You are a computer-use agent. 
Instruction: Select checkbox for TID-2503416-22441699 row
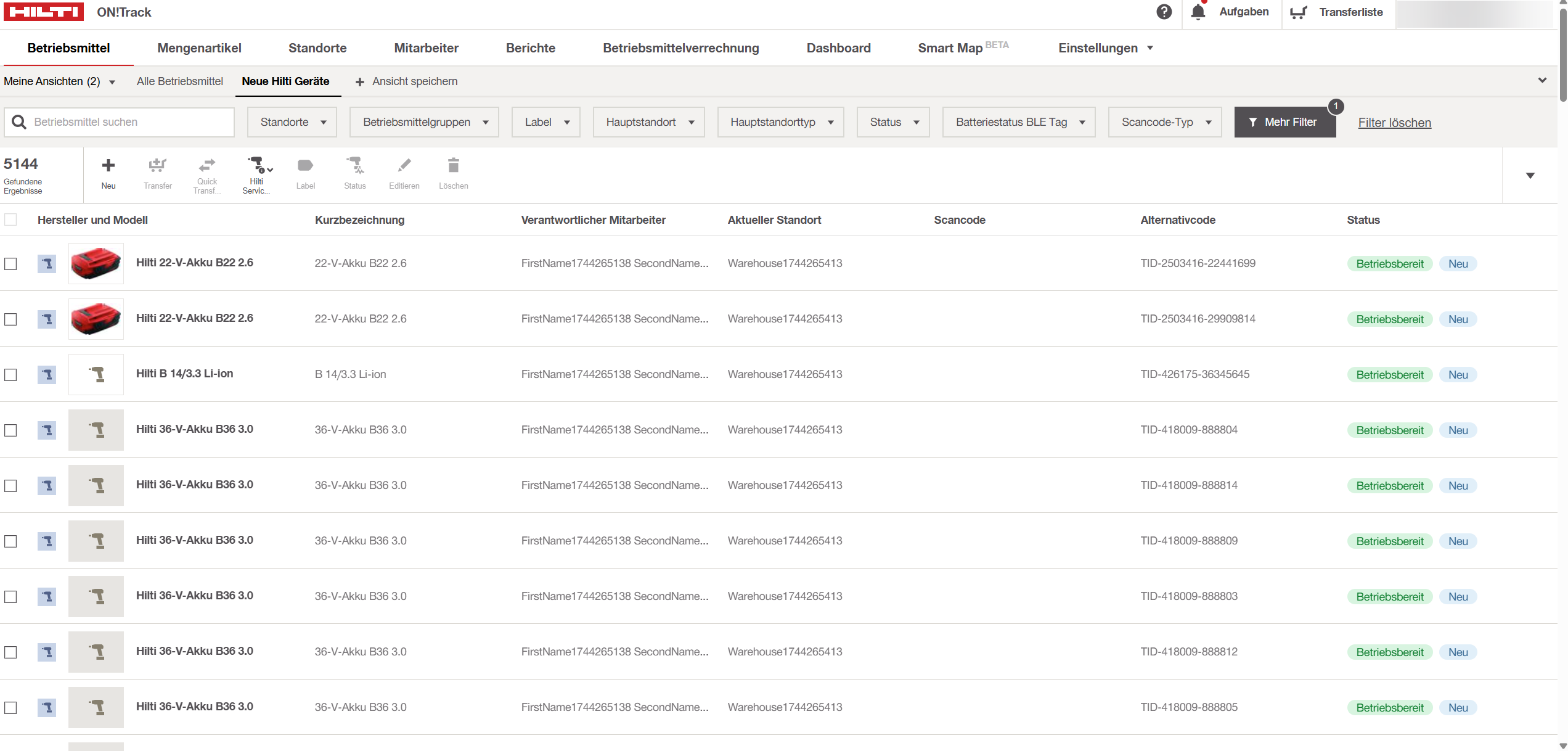(10, 264)
